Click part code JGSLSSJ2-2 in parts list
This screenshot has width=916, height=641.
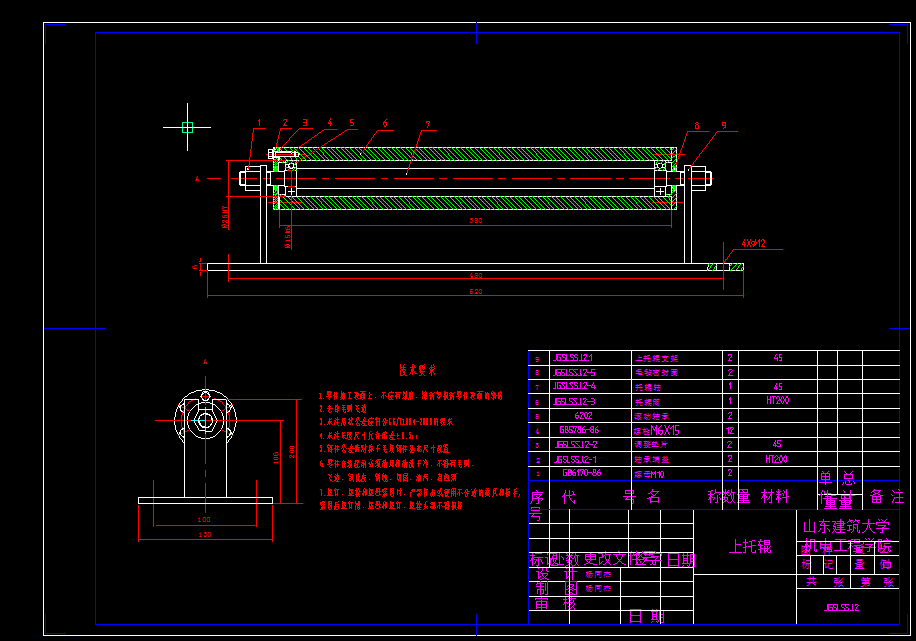click(x=575, y=444)
